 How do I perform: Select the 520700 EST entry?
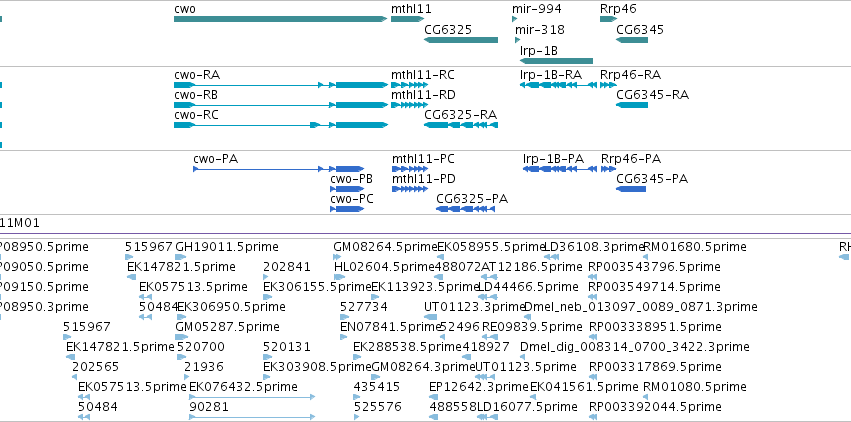click(x=181, y=357)
